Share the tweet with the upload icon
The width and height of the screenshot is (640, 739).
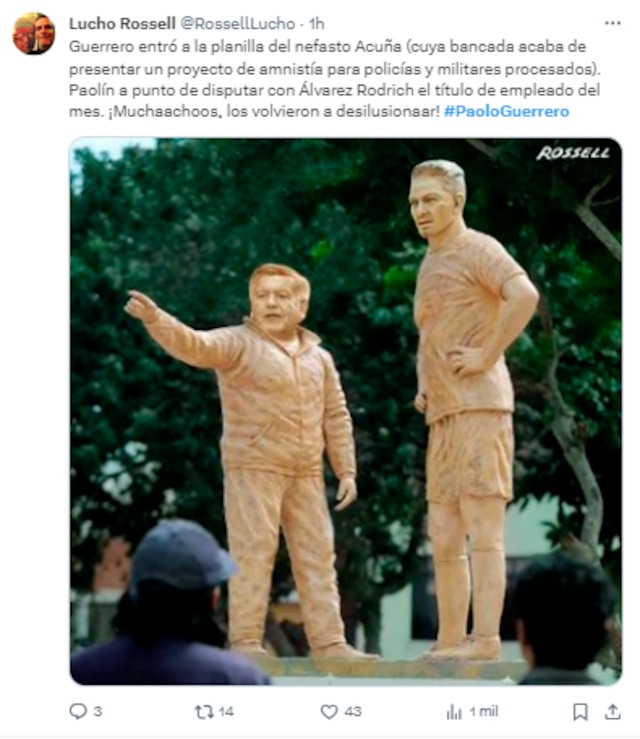[x=612, y=712]
